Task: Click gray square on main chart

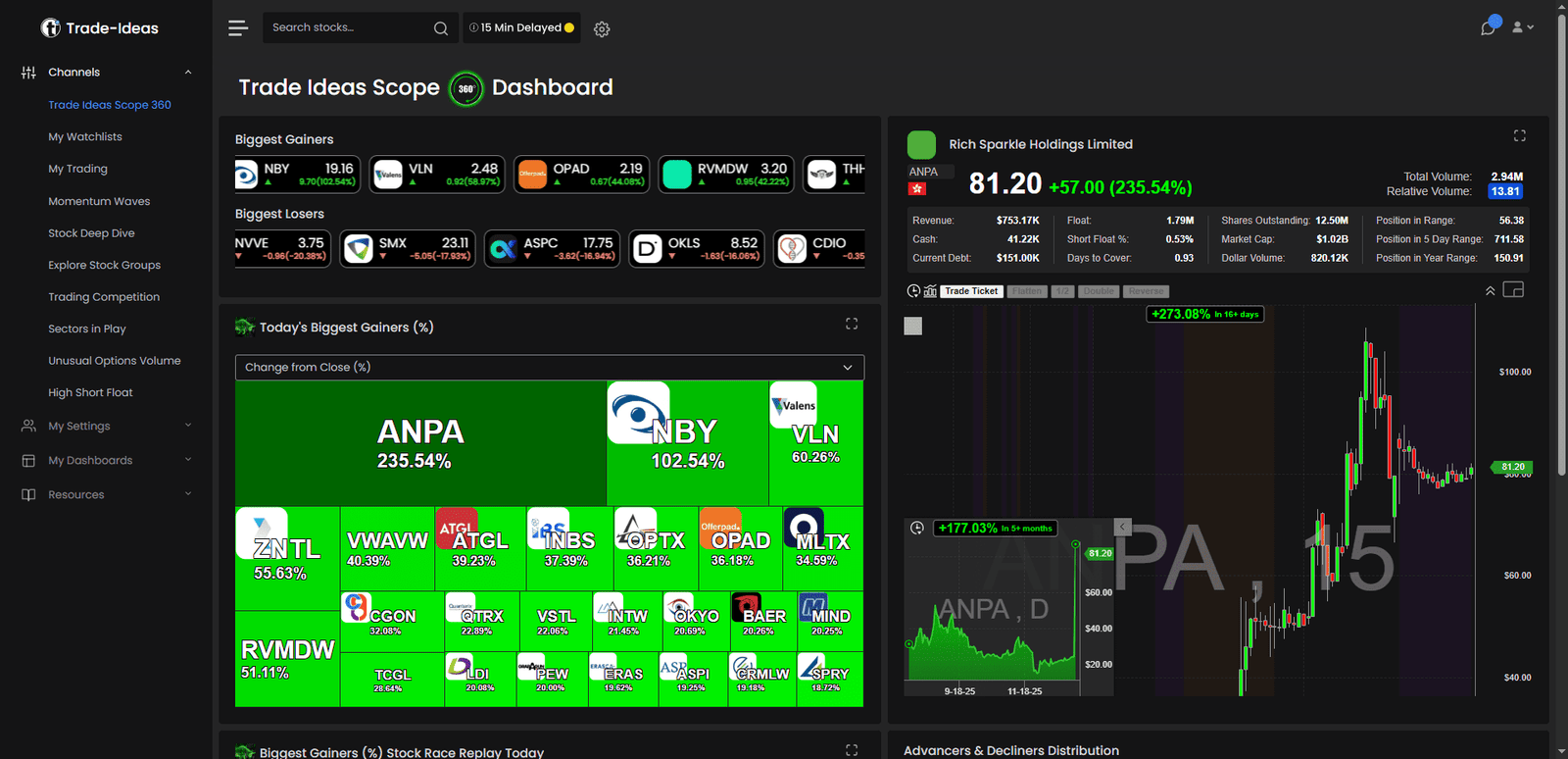Action: [912, 326]
